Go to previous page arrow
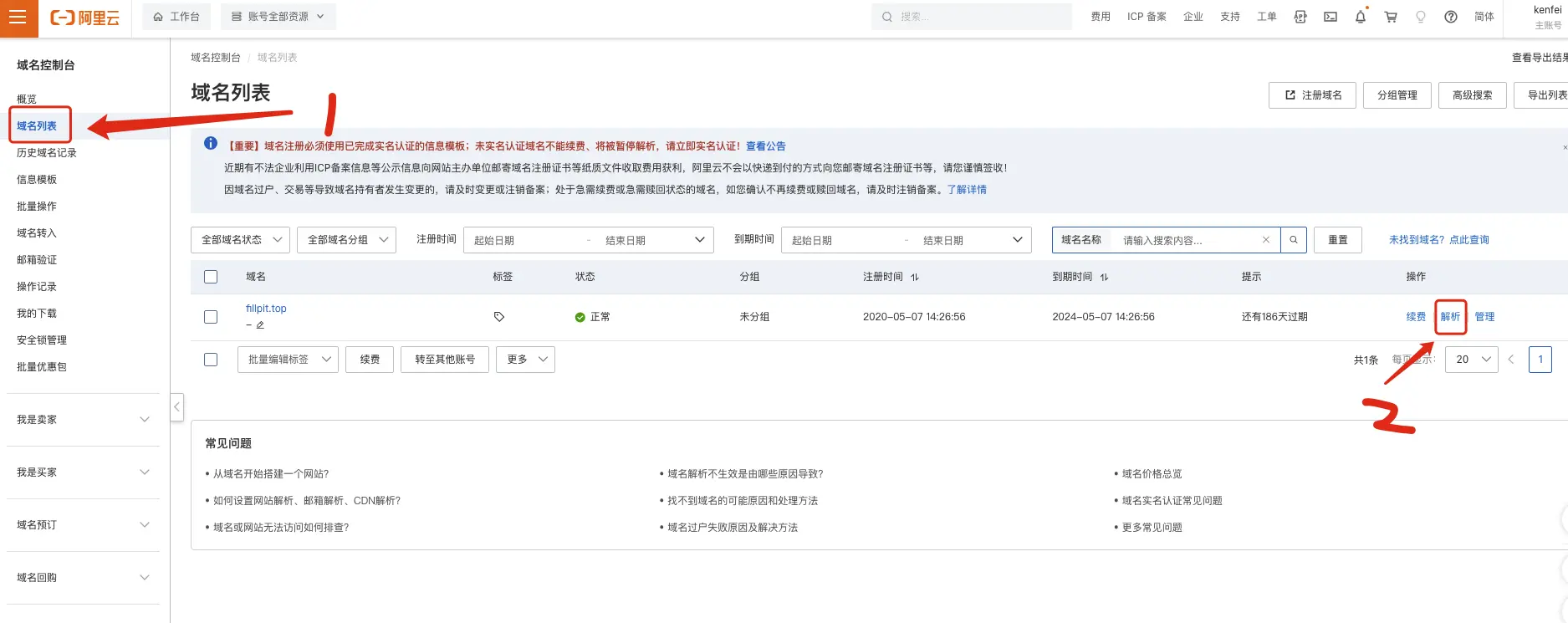The width and height of the screenshot is (1568, 623). pos(1511,360)
